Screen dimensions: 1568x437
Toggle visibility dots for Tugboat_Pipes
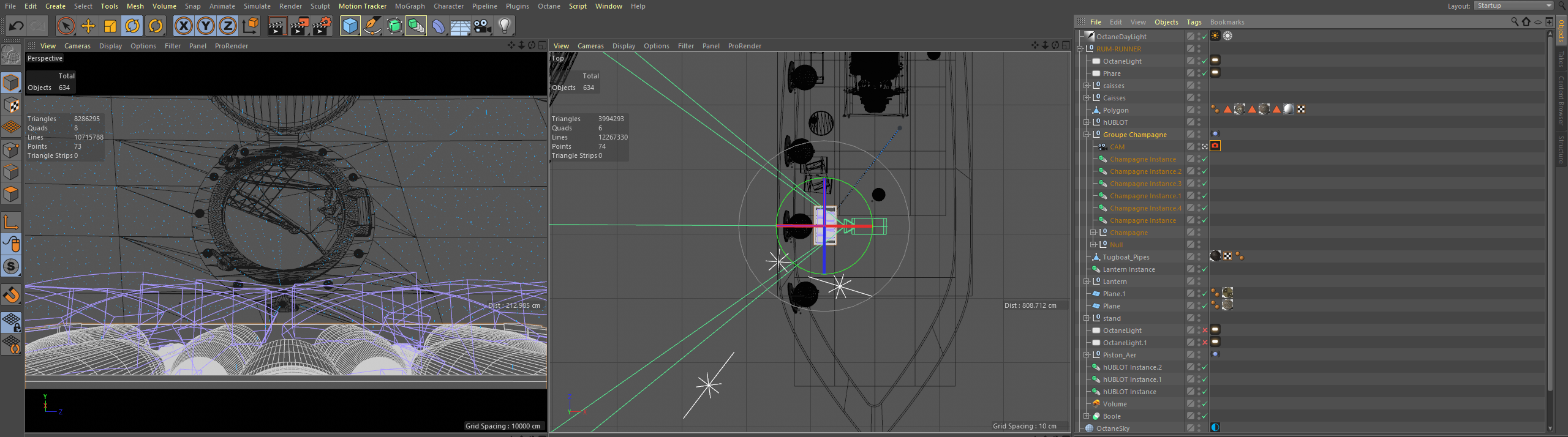pos(1199,256)
